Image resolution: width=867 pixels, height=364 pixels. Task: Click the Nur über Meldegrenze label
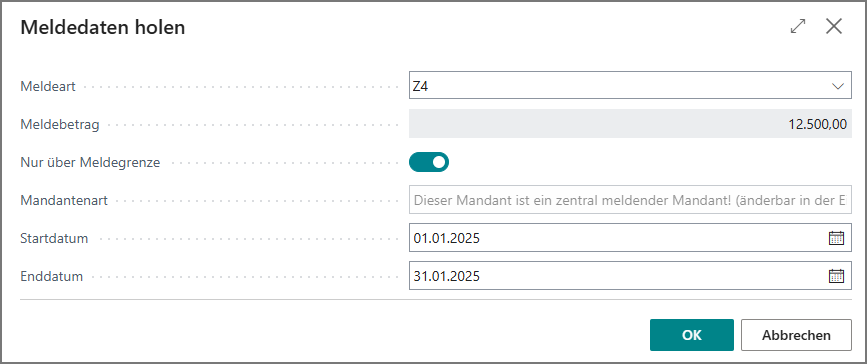click(90, 163)
